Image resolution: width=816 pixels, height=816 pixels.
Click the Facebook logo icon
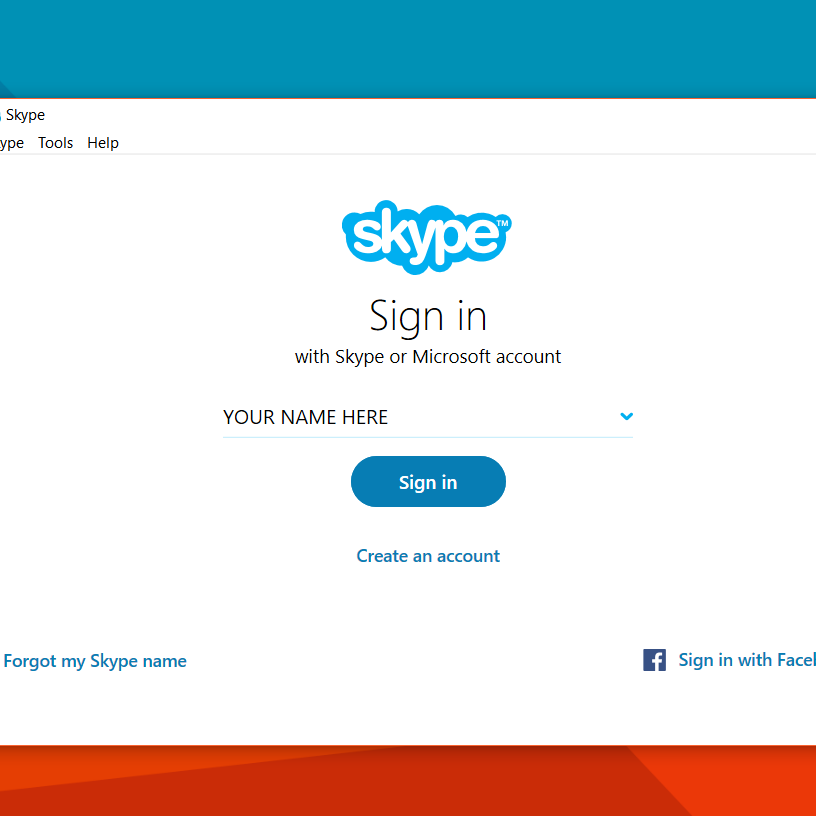tap(654, 660)
